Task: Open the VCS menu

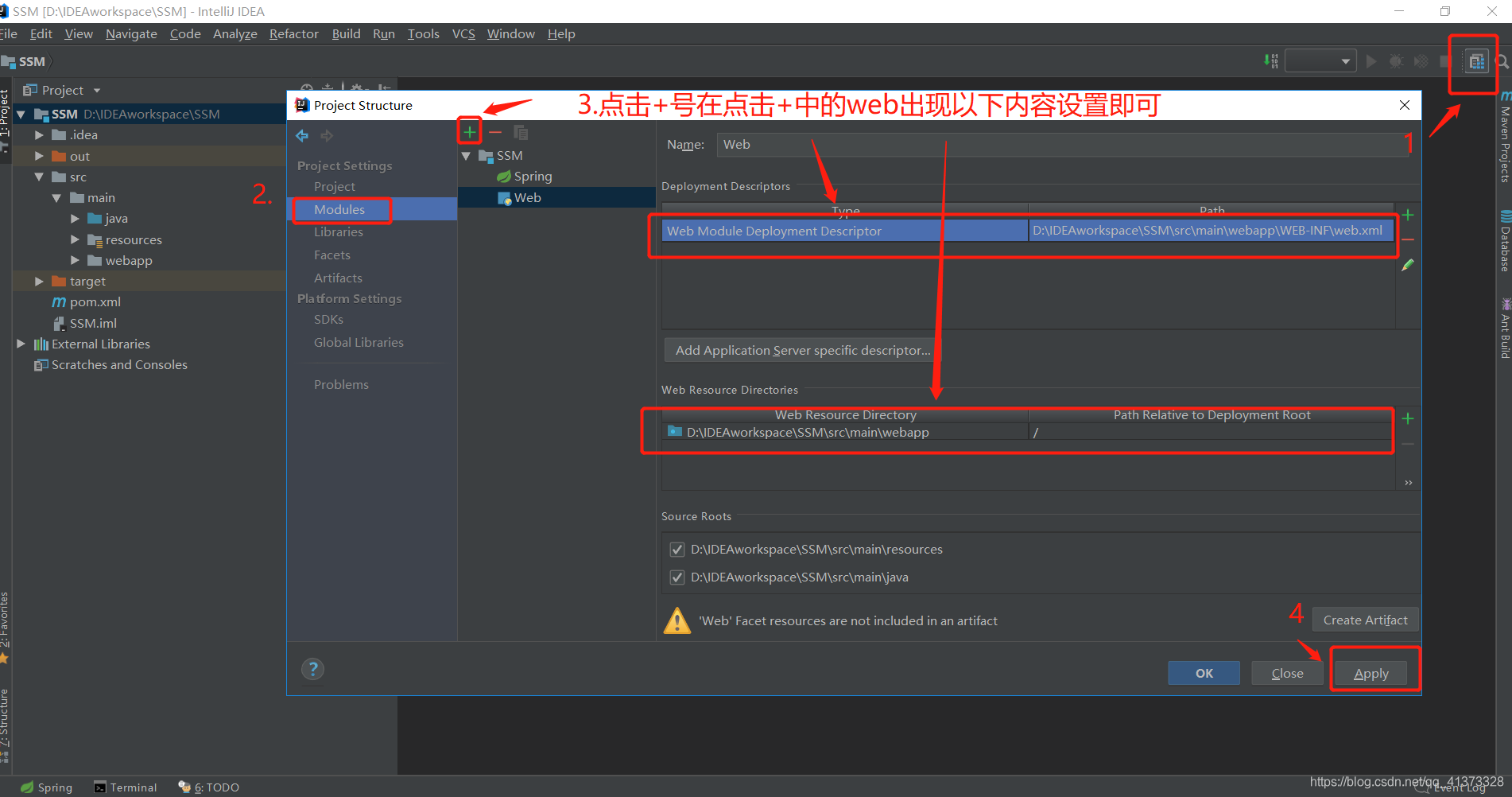Action: tap(463, 34)
